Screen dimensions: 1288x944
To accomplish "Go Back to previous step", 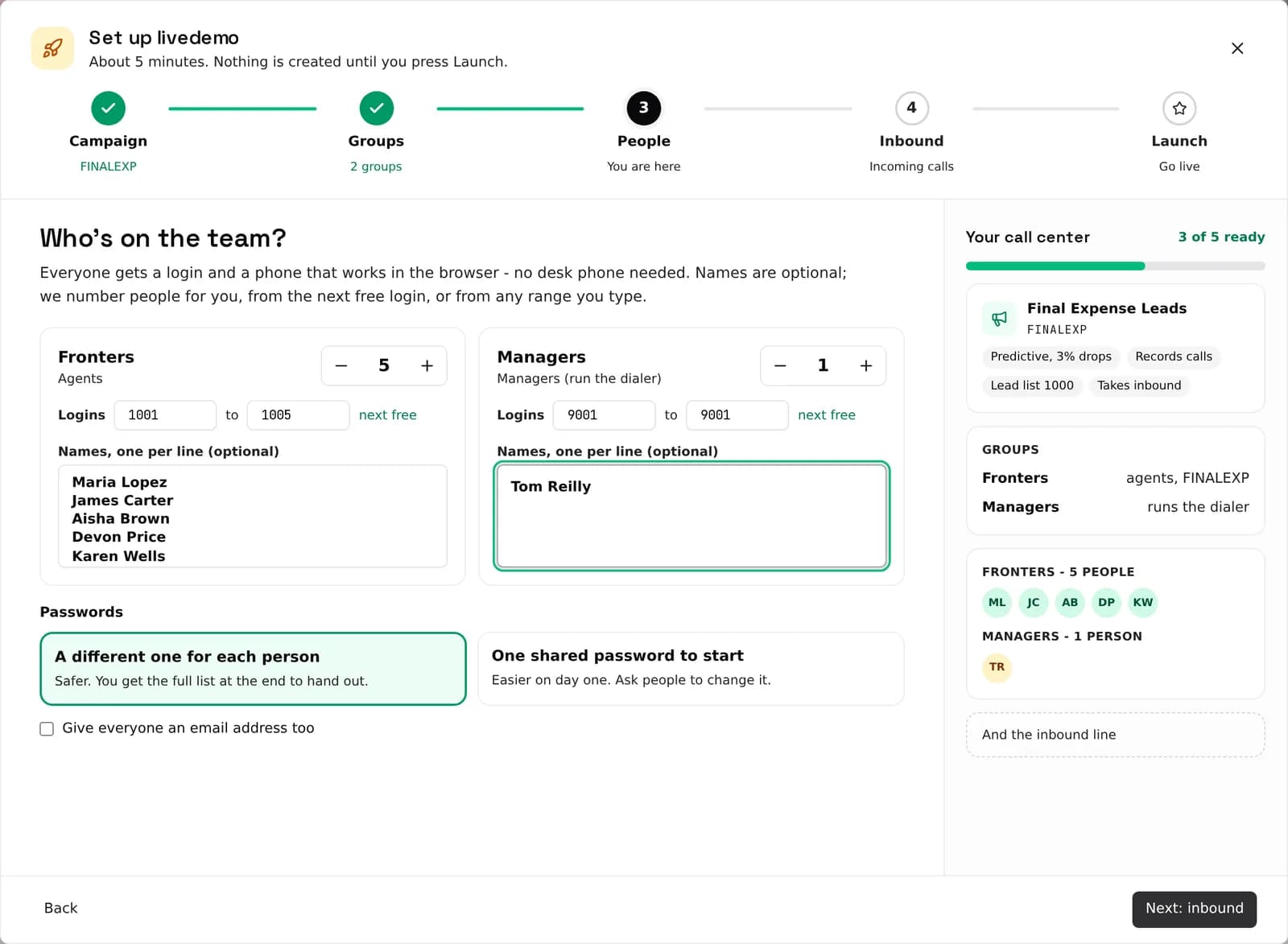I will (60, 908).
